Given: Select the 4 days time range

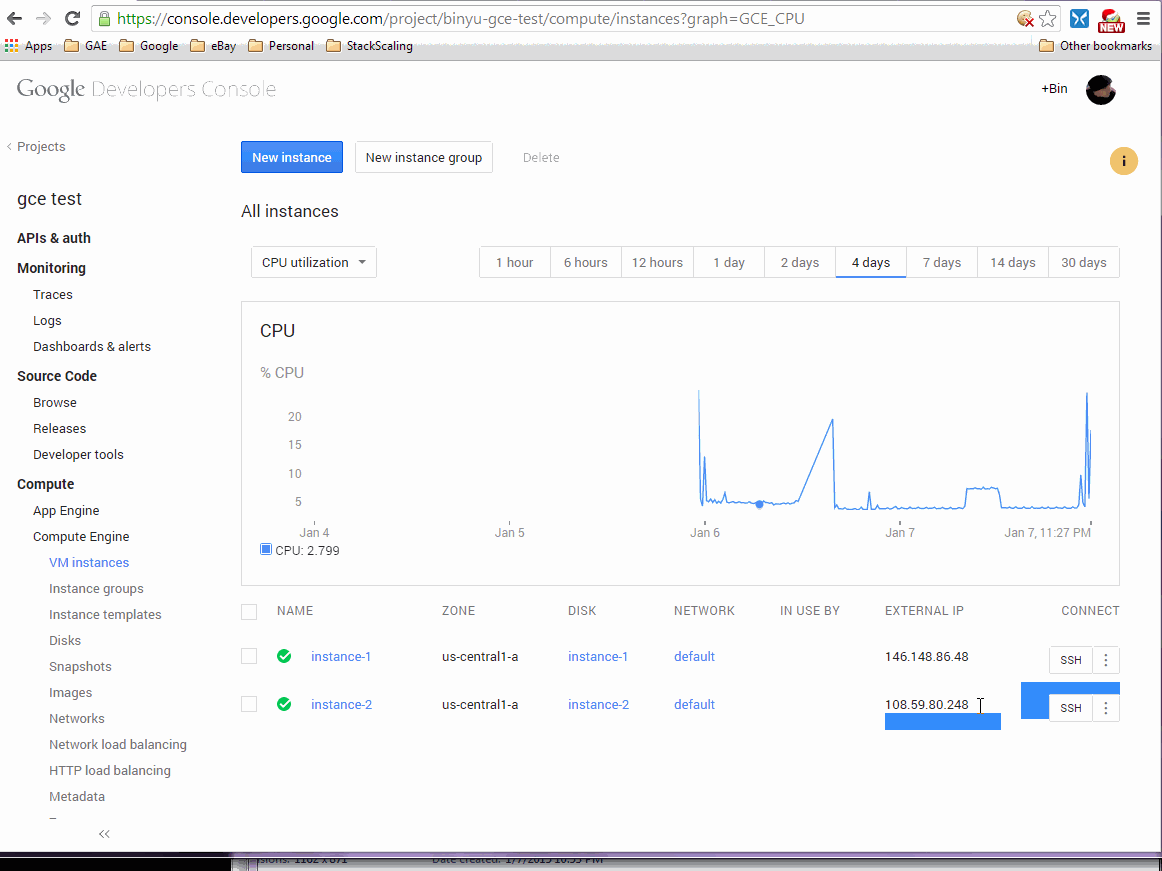Looking at the screenshot, I should click(871, 262).
